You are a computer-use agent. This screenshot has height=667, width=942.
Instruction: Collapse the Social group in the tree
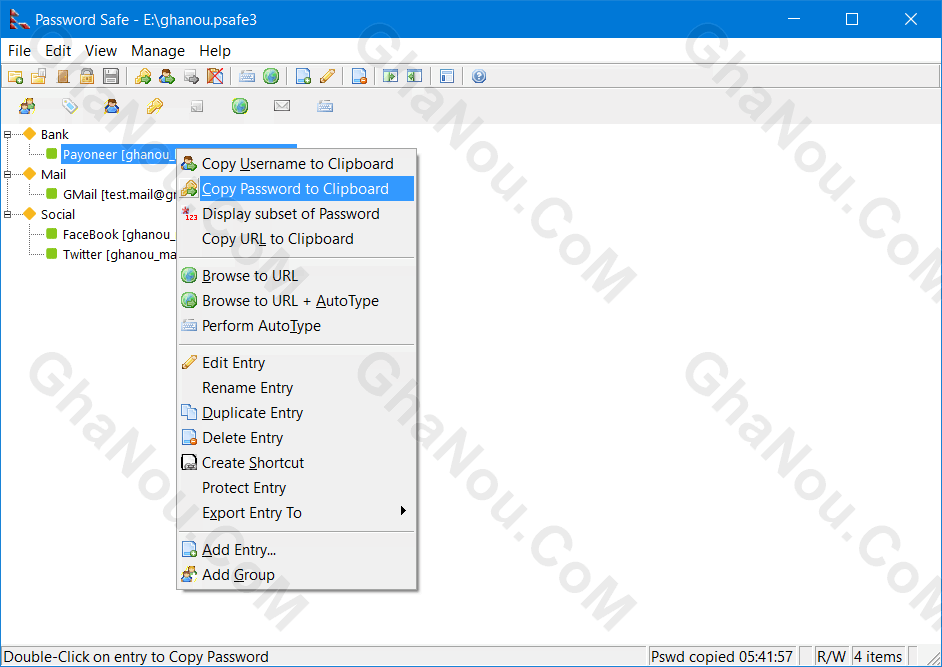click(x=7, y=215)
